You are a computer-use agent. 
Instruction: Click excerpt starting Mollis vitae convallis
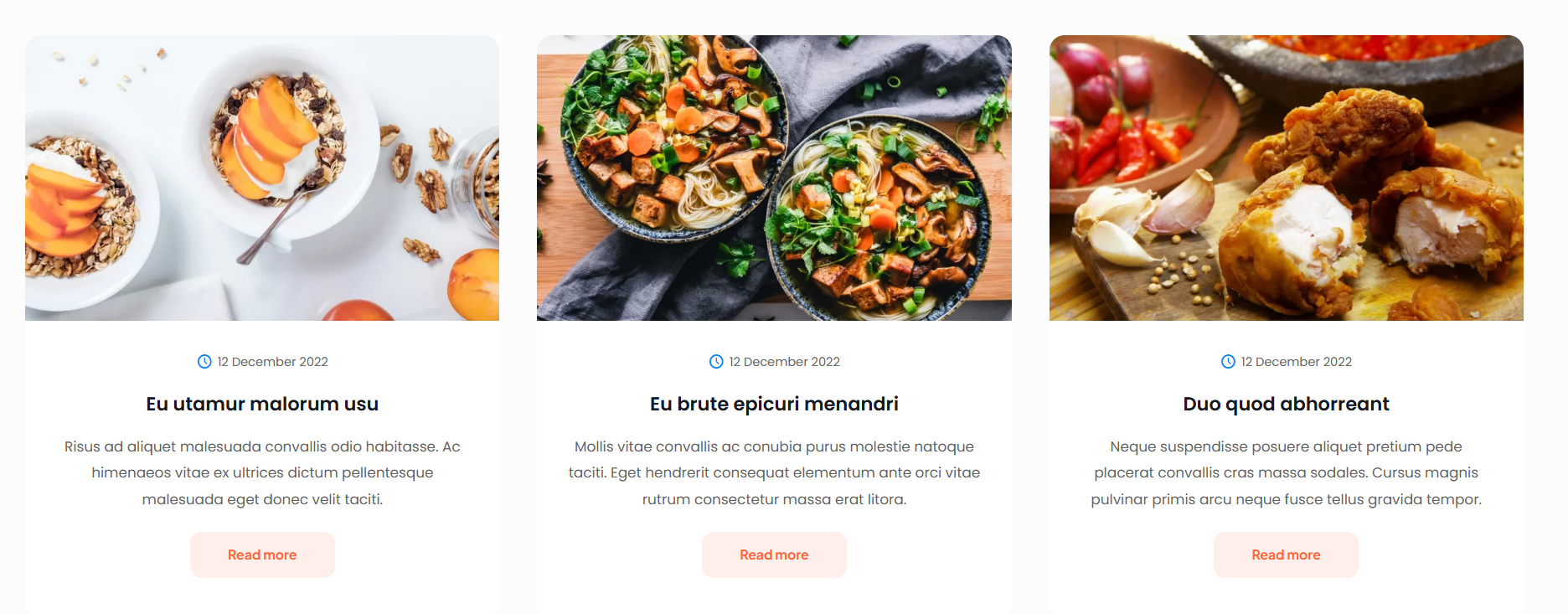coord(774,472)
